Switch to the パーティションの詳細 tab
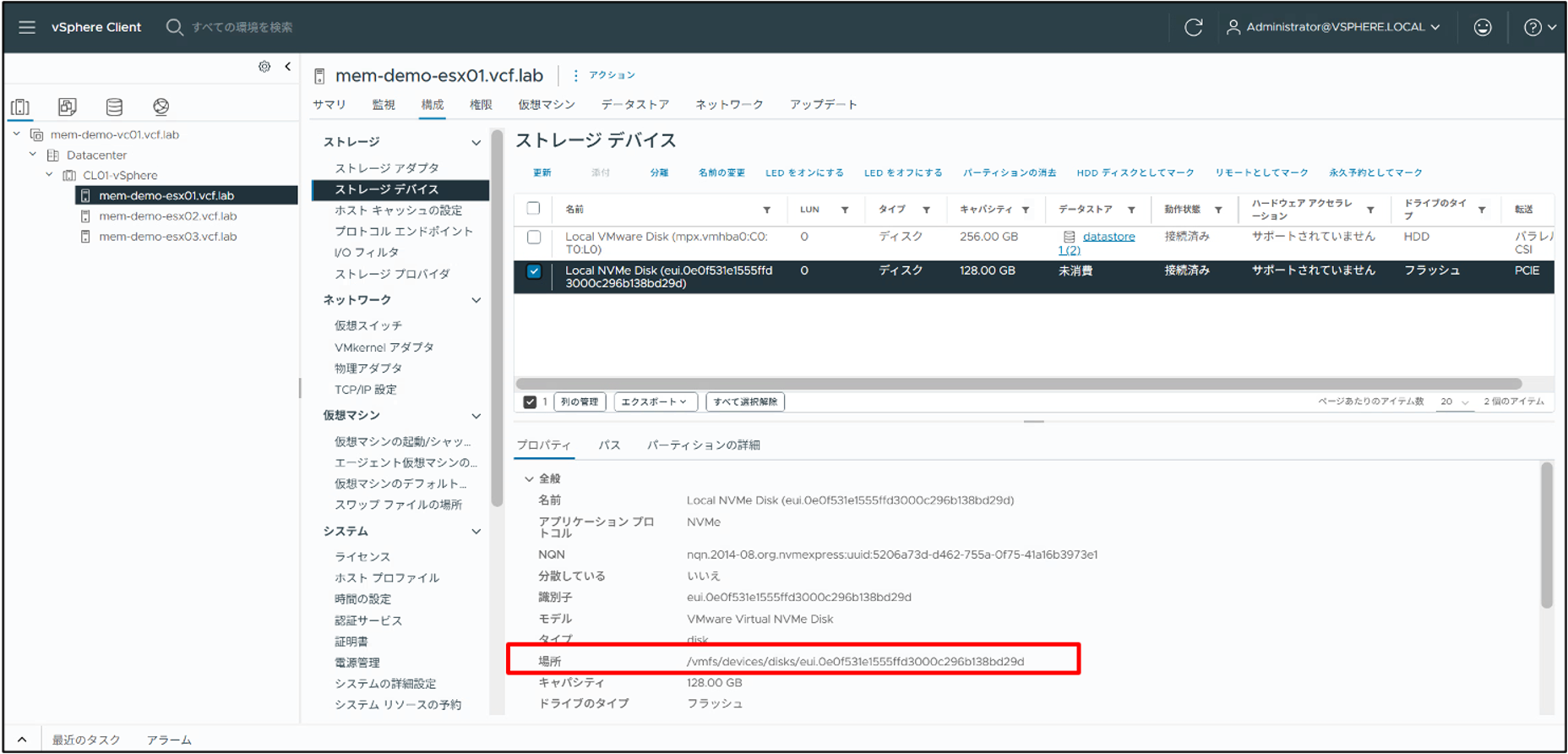Screen dimensions: 1568x754 (704, 445)
